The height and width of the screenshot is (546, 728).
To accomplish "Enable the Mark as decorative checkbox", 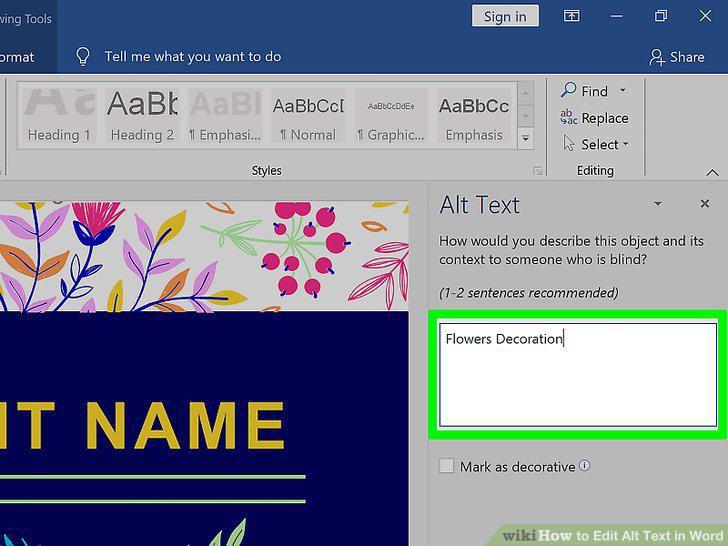I will [x=446, y=466].
